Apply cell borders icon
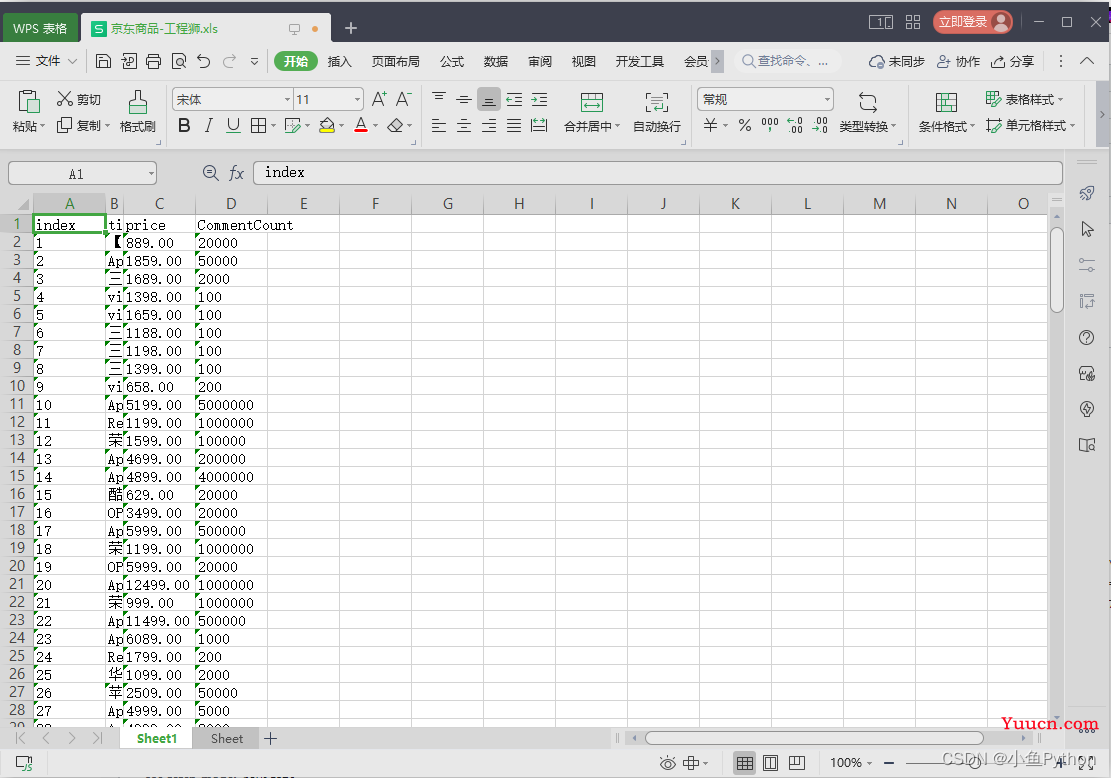The height and width of the screenshot is (778, 1111). tap(259, 125)
